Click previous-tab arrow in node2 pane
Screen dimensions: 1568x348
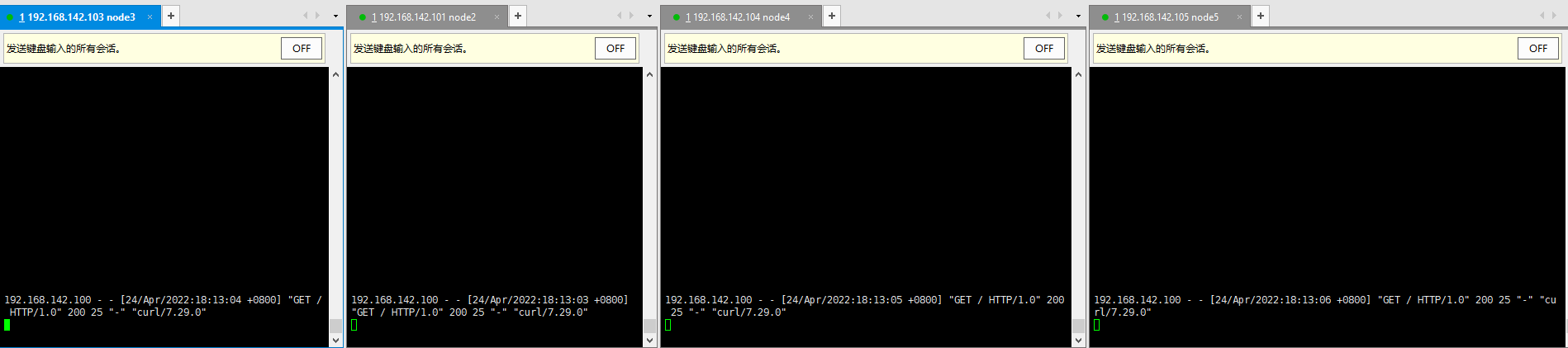click(619, 16)
